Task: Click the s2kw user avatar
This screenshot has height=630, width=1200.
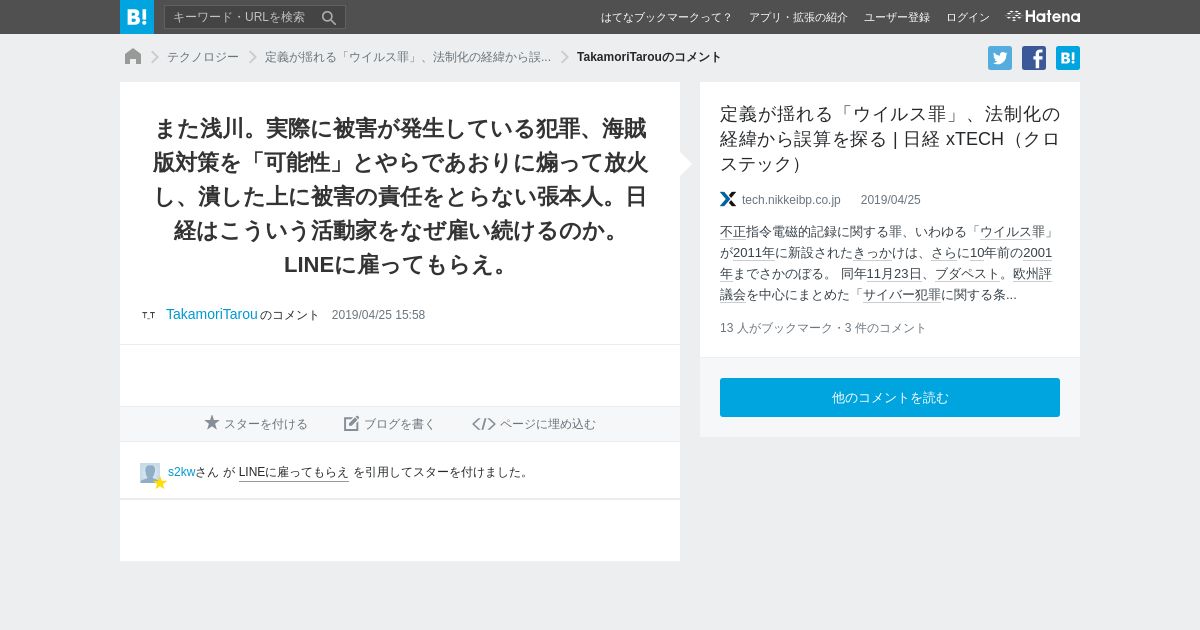Action: pyautogui.click(x=150, y=473)
